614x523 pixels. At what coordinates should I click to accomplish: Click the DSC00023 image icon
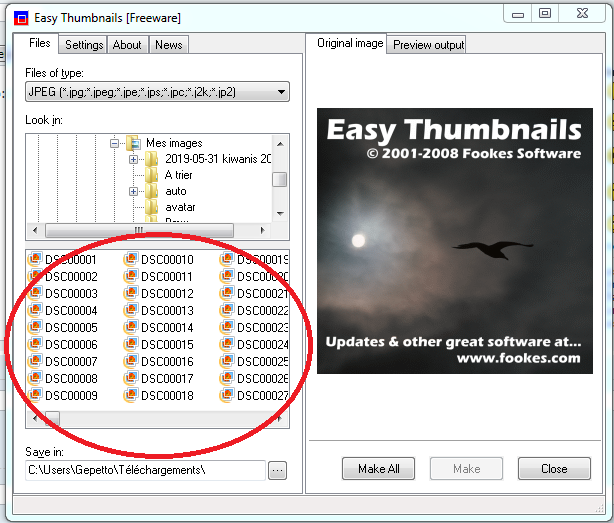coord(226,327)
